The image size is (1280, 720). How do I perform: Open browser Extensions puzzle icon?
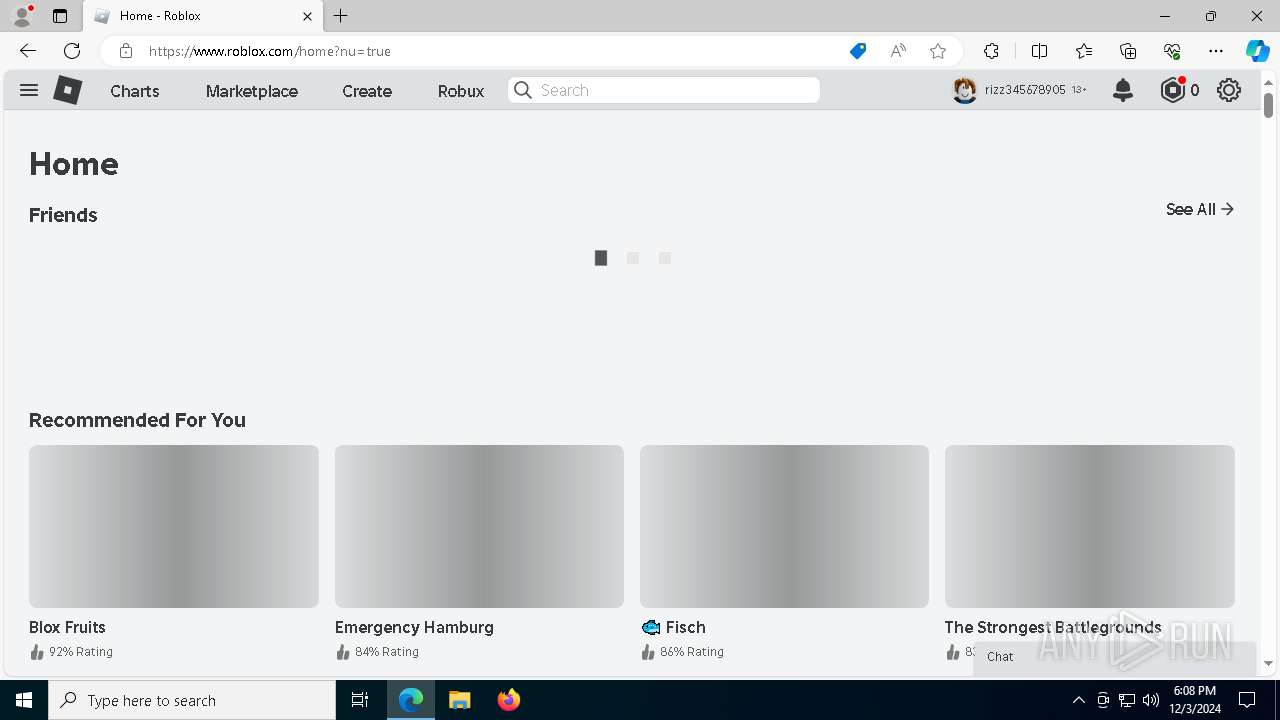[991, 51]
